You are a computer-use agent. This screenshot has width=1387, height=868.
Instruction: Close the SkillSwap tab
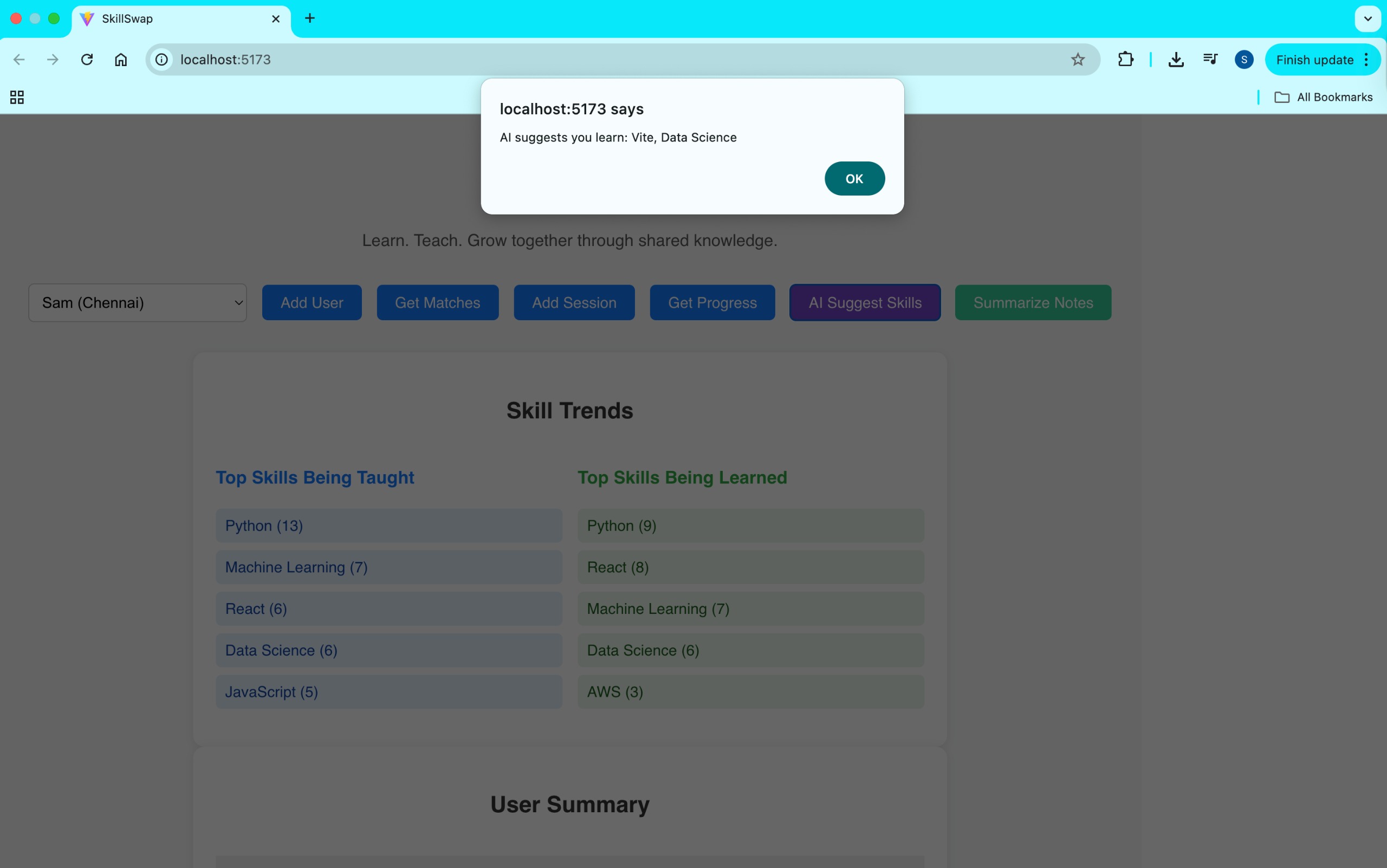(276, 19)
